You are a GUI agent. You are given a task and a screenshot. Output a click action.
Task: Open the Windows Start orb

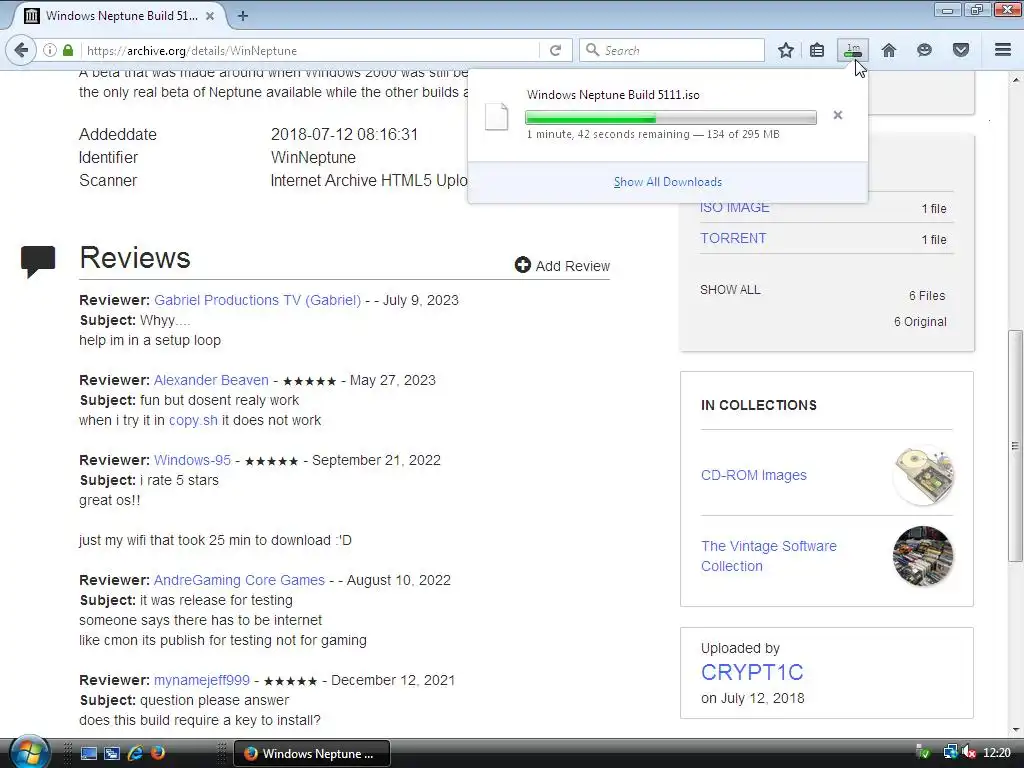coord(29,752)
